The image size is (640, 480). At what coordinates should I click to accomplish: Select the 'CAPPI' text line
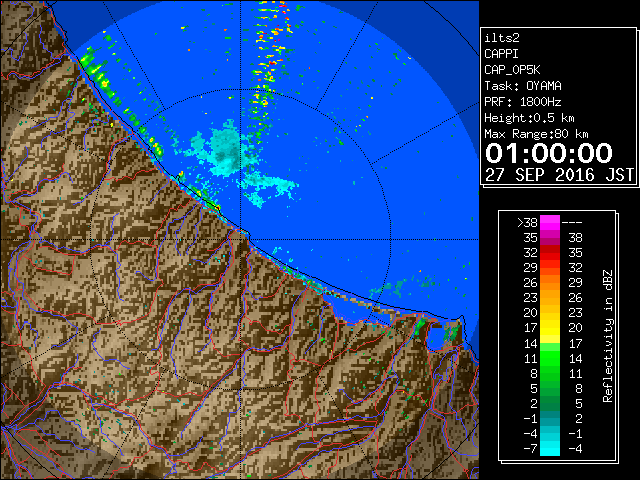tap(501, 54)
